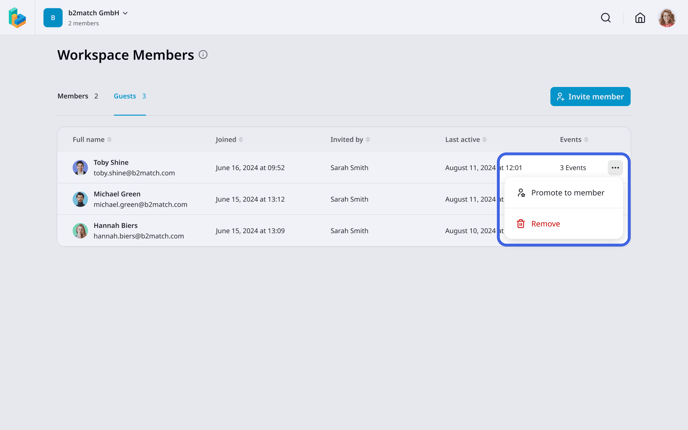Open the search magnifier icon
The image size is (688, 430).
[x=606, y=18]
